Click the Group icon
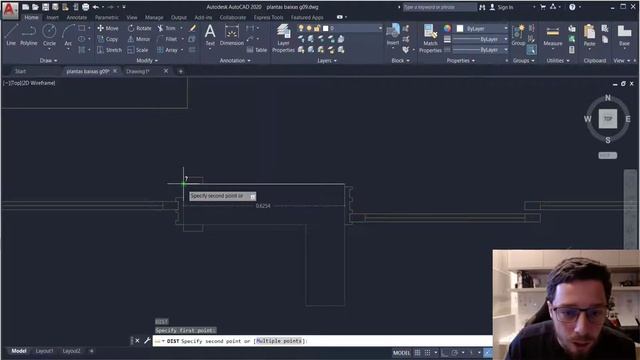The height and width of the screenshot is (360, 640). tap(518, 34)
